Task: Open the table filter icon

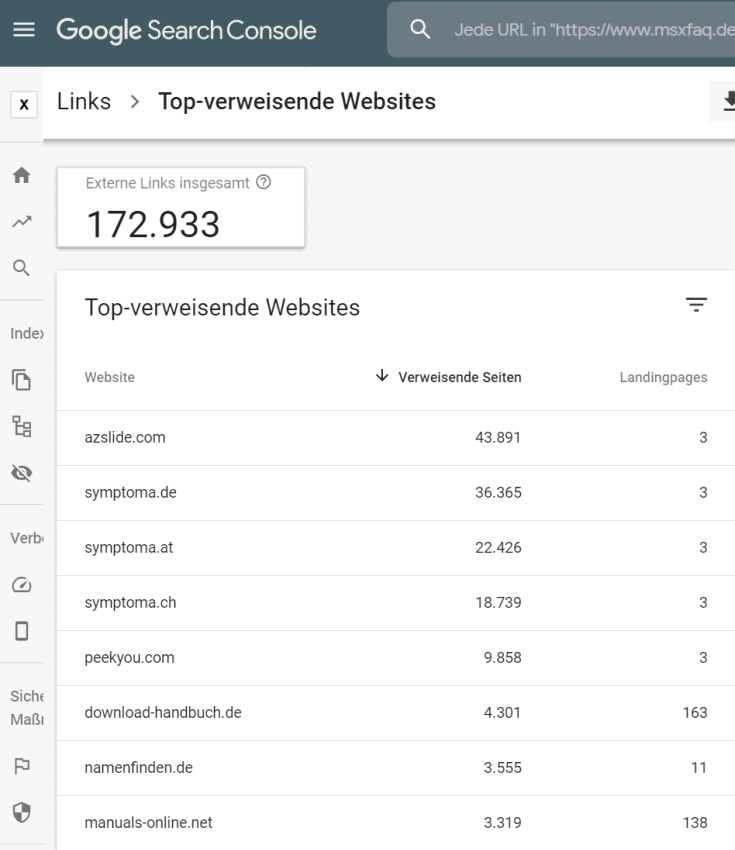Action: coord(697,305)
